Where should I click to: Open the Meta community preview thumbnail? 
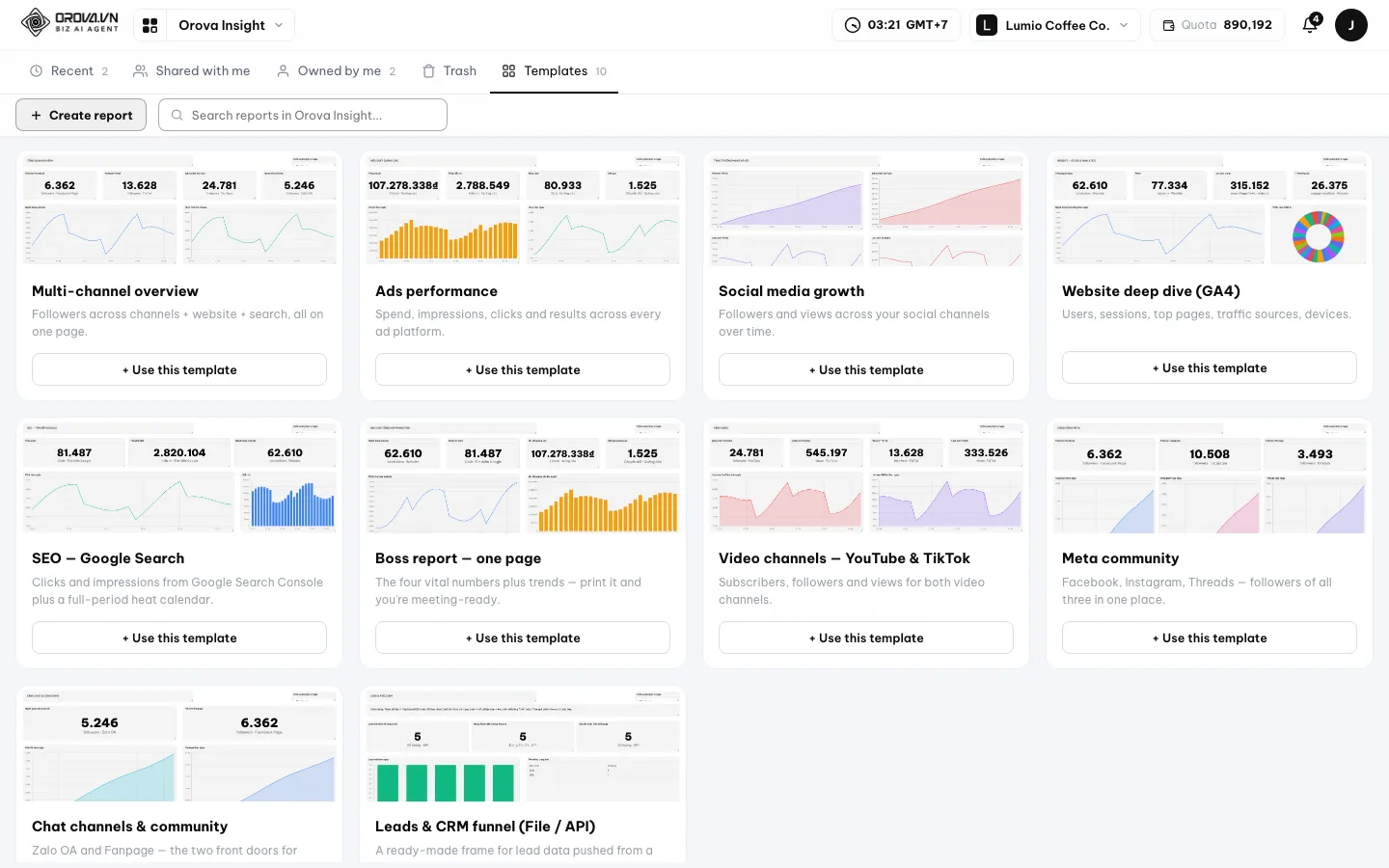(1210, 477)
